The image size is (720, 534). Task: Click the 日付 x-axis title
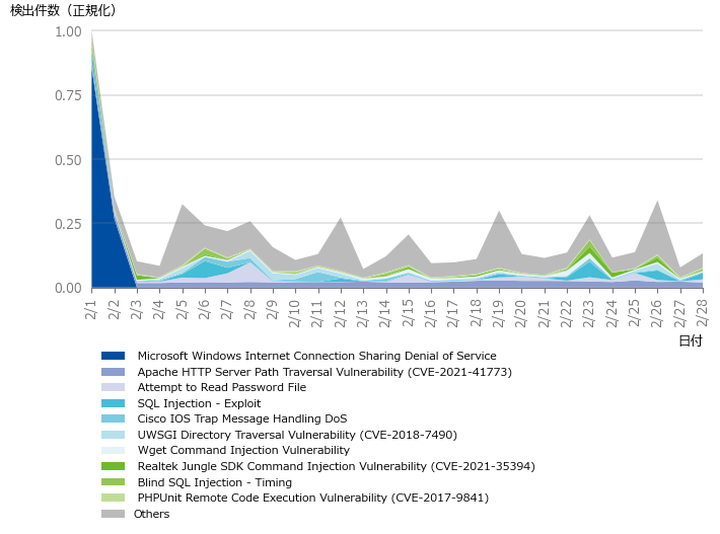coord(690,340)
